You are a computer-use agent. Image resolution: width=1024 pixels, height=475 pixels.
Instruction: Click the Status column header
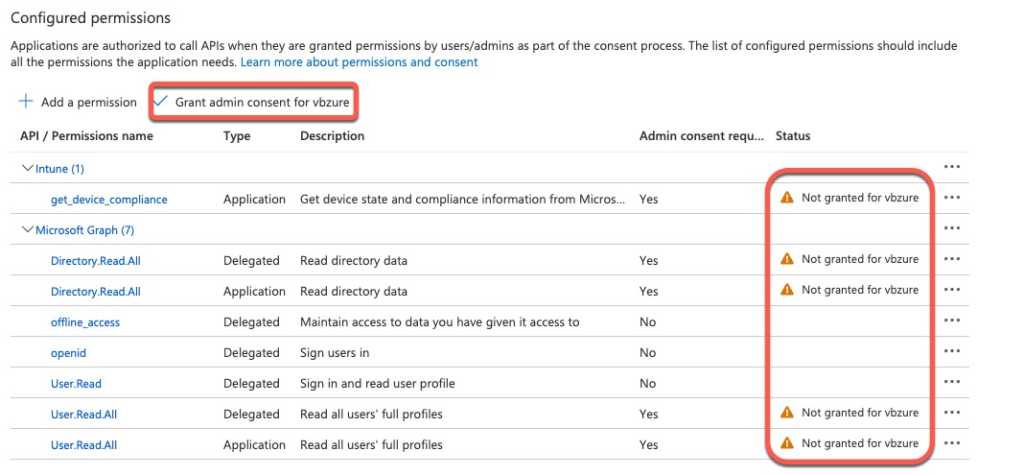793,136
